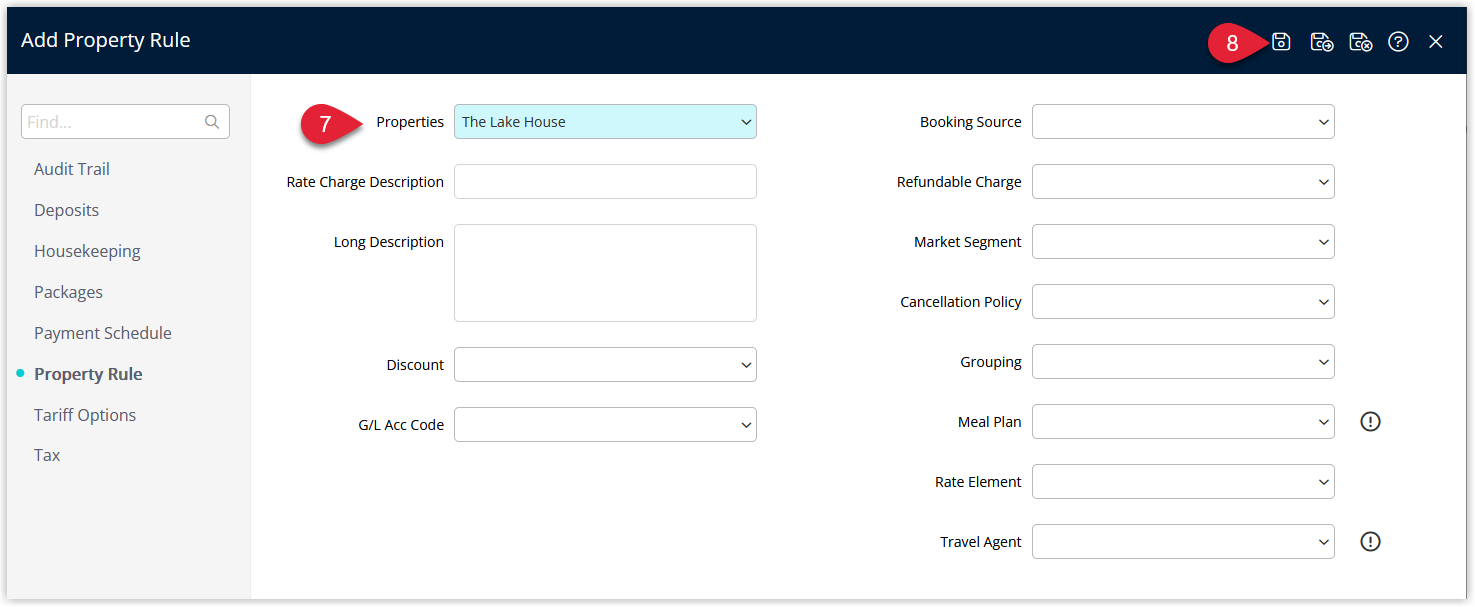Click the Find search field

coord(125,122)
